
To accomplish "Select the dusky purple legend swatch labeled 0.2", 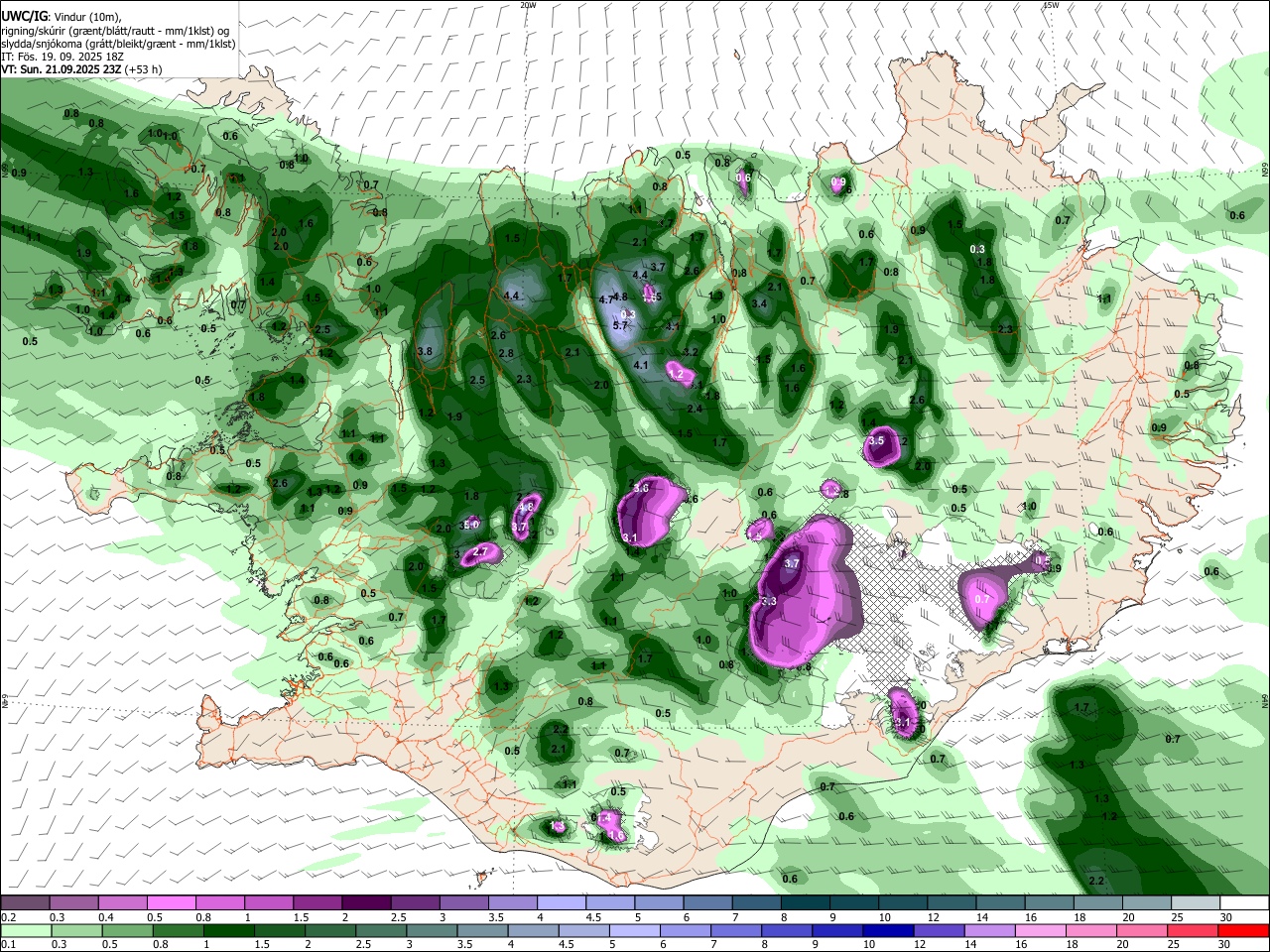I will [25, 903].
